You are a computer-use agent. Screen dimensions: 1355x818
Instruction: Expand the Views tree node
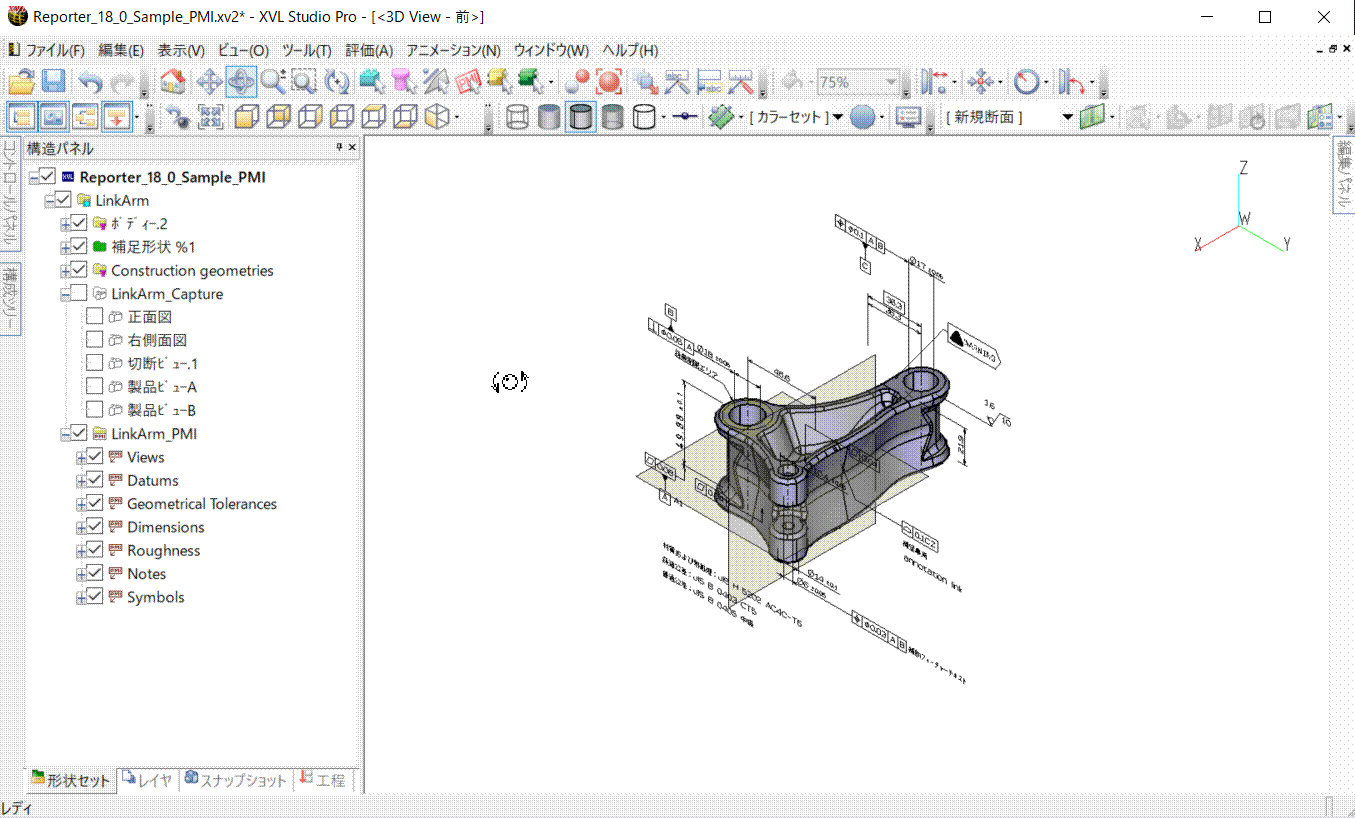coord(82,457)
